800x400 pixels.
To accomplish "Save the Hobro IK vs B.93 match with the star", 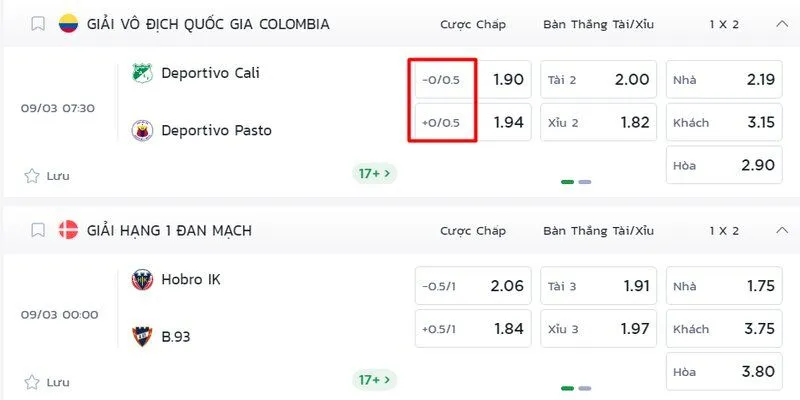I will (32, 382).
